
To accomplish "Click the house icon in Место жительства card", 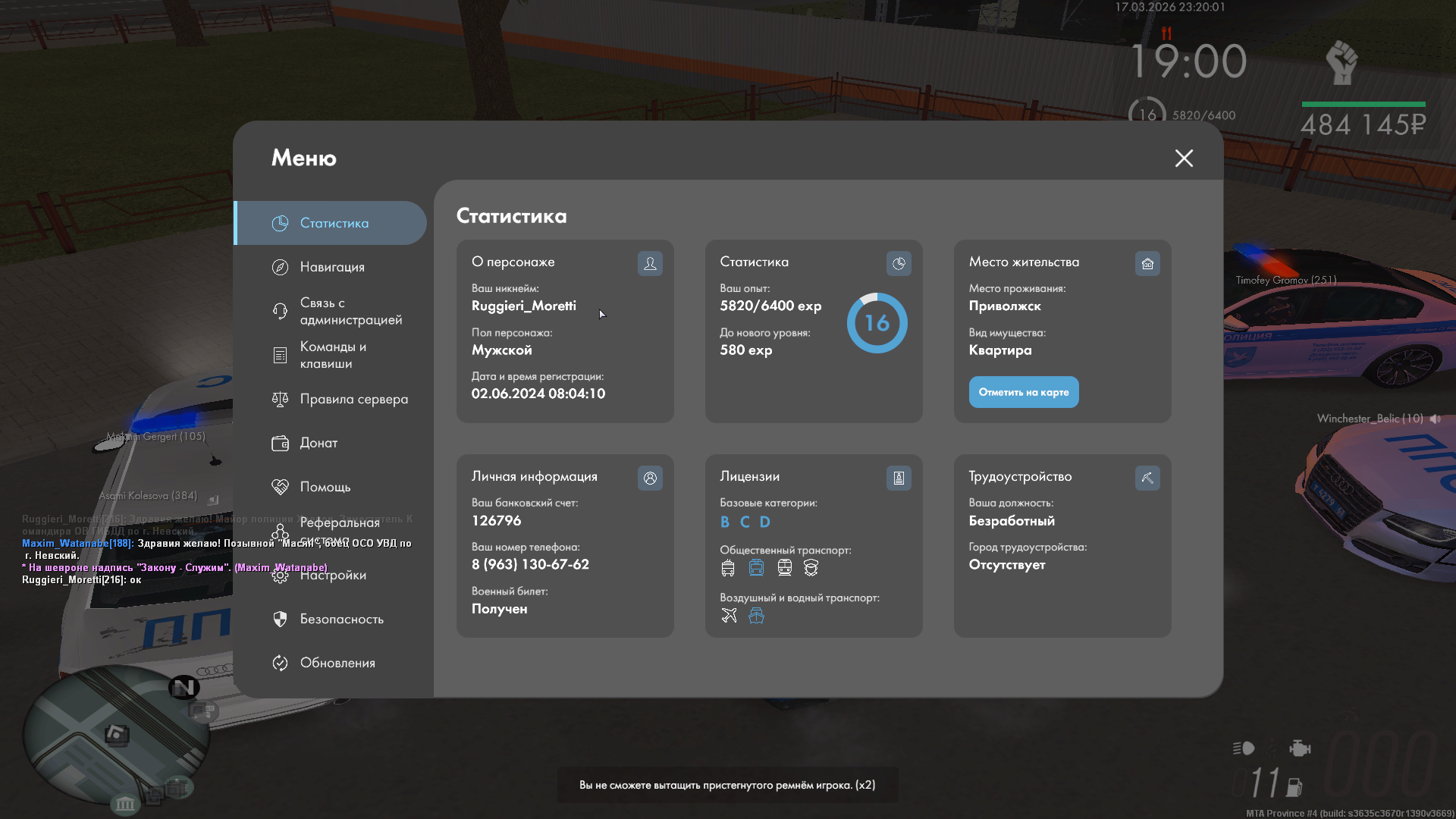I will (x=1147, y=263).
